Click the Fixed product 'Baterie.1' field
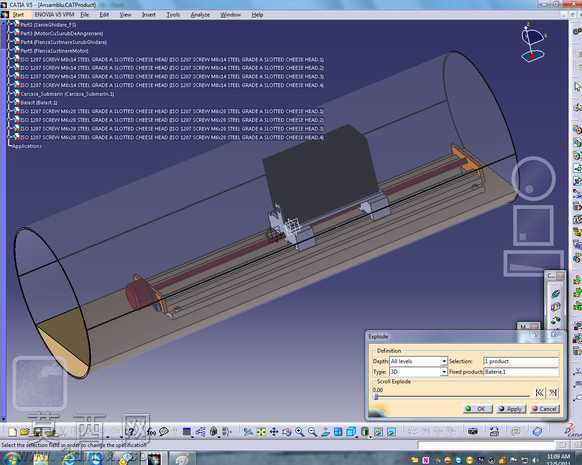Screen dimensions: 582x465 [x=521, y=371]
